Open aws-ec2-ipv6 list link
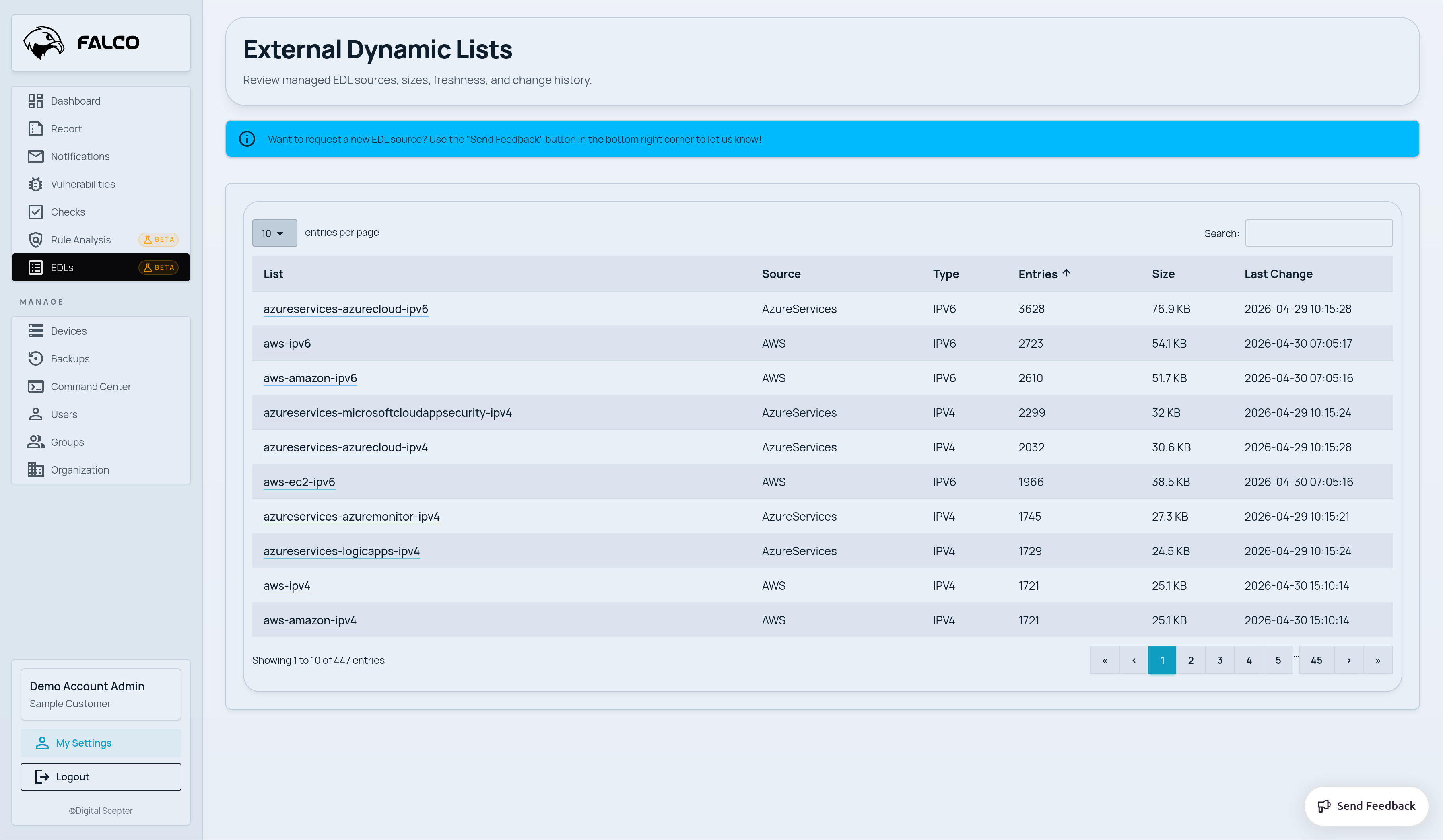This screenshot has height=840, width=1443. click(299, 482)
